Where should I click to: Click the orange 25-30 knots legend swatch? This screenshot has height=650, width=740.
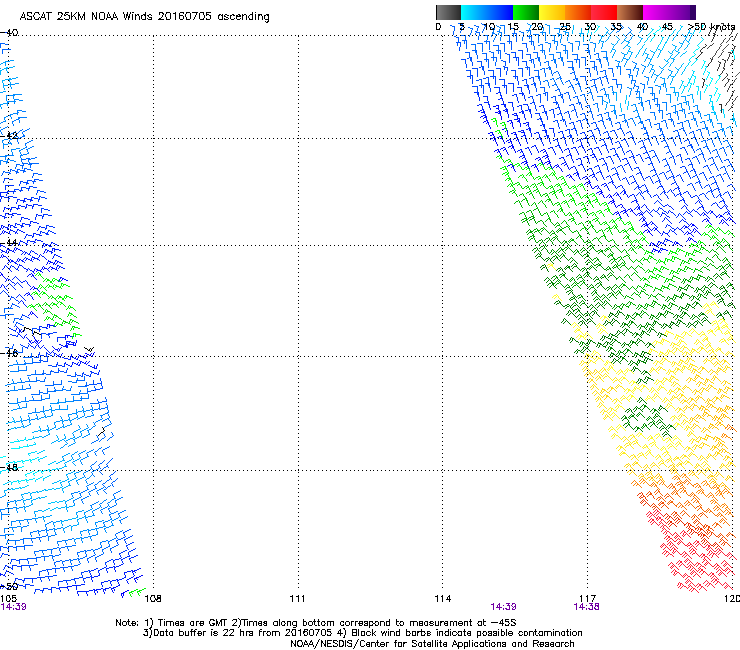(x=578, y=12)
